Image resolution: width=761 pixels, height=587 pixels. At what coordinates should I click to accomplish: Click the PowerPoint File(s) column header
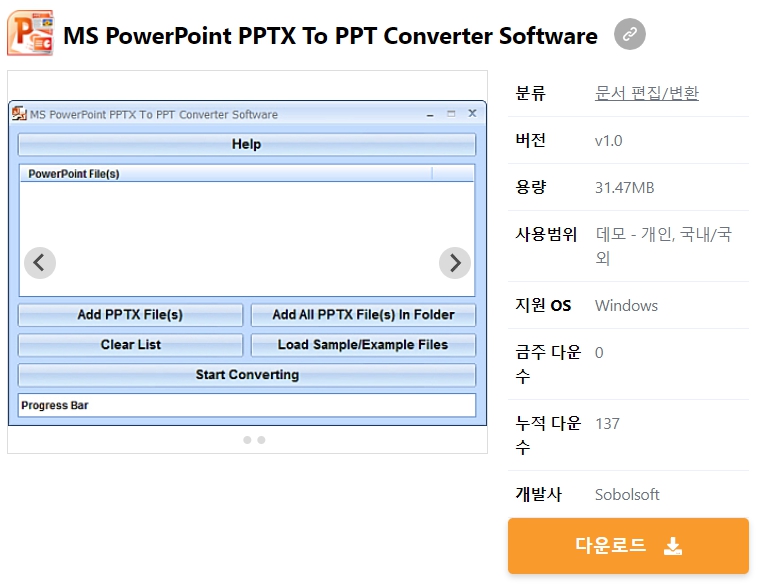tap(226, 174)
